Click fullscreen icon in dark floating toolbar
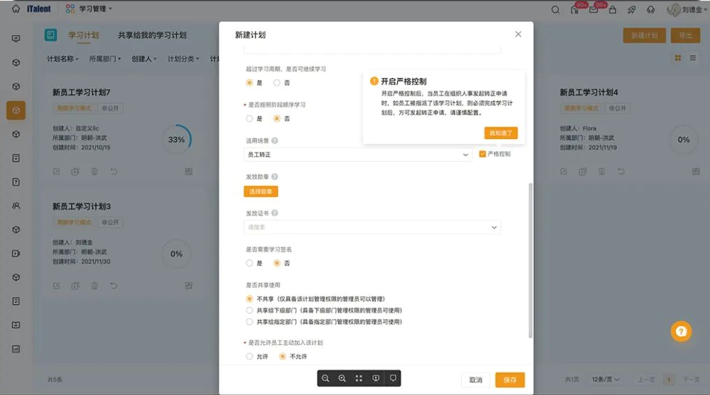The height and width of the screenshot is (395, 710). [x=359, y=378]
